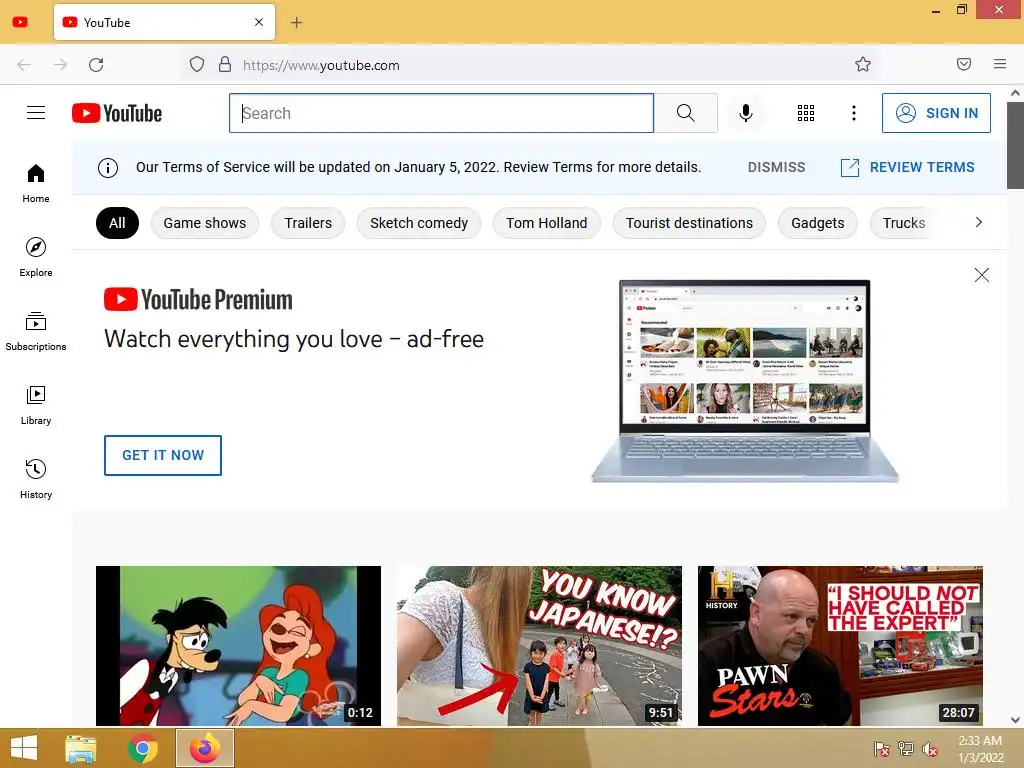Close the YouTube browser tab
Image resolution: width=1024 pixels, height=768 pixels.
(x=259, y=22)
